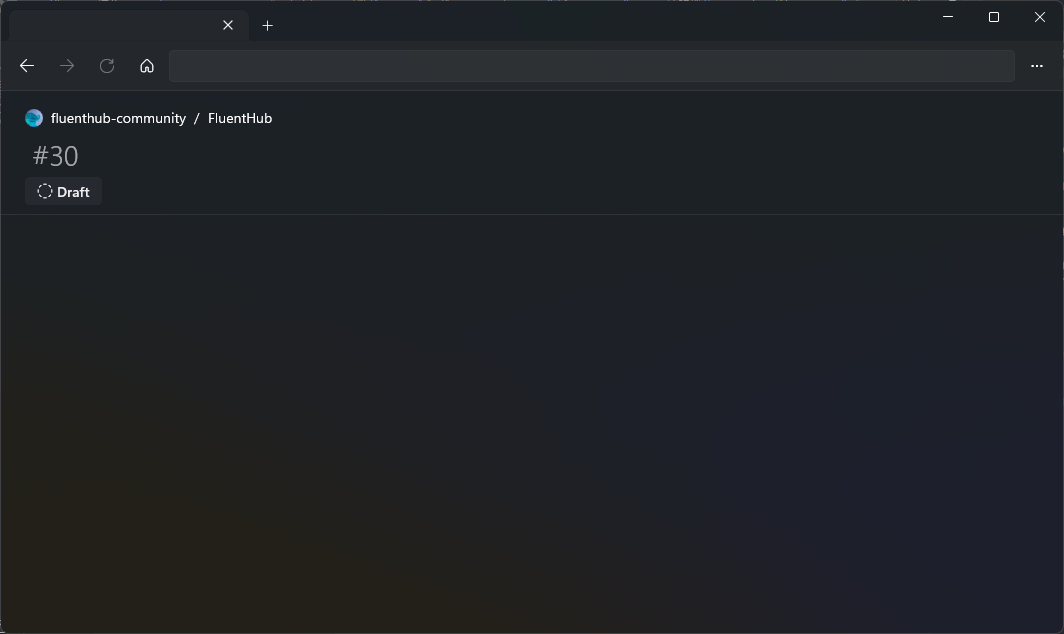Open the FluentHub repository link

pos(239,118)
